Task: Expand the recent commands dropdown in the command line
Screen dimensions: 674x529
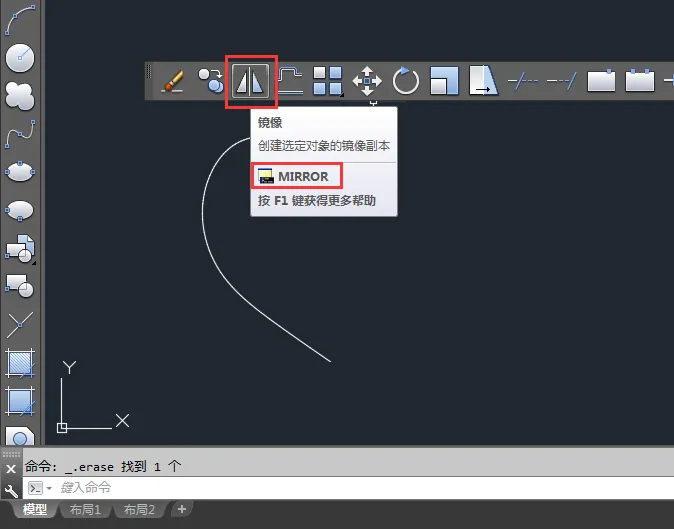Action: [49, 488]
